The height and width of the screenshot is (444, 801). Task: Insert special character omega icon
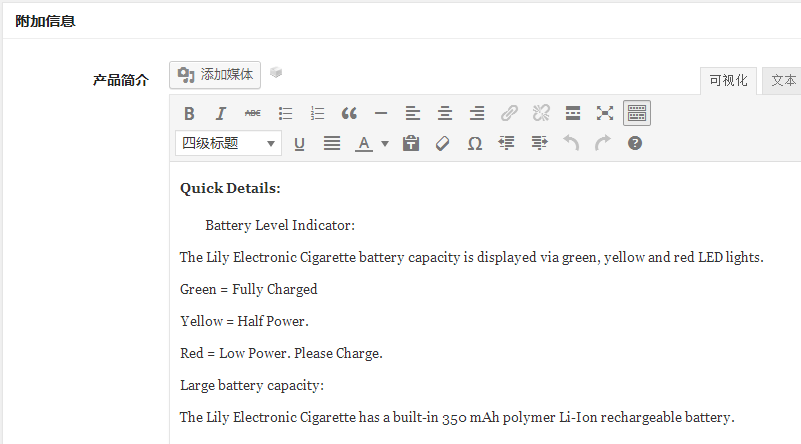click(475, 144)
